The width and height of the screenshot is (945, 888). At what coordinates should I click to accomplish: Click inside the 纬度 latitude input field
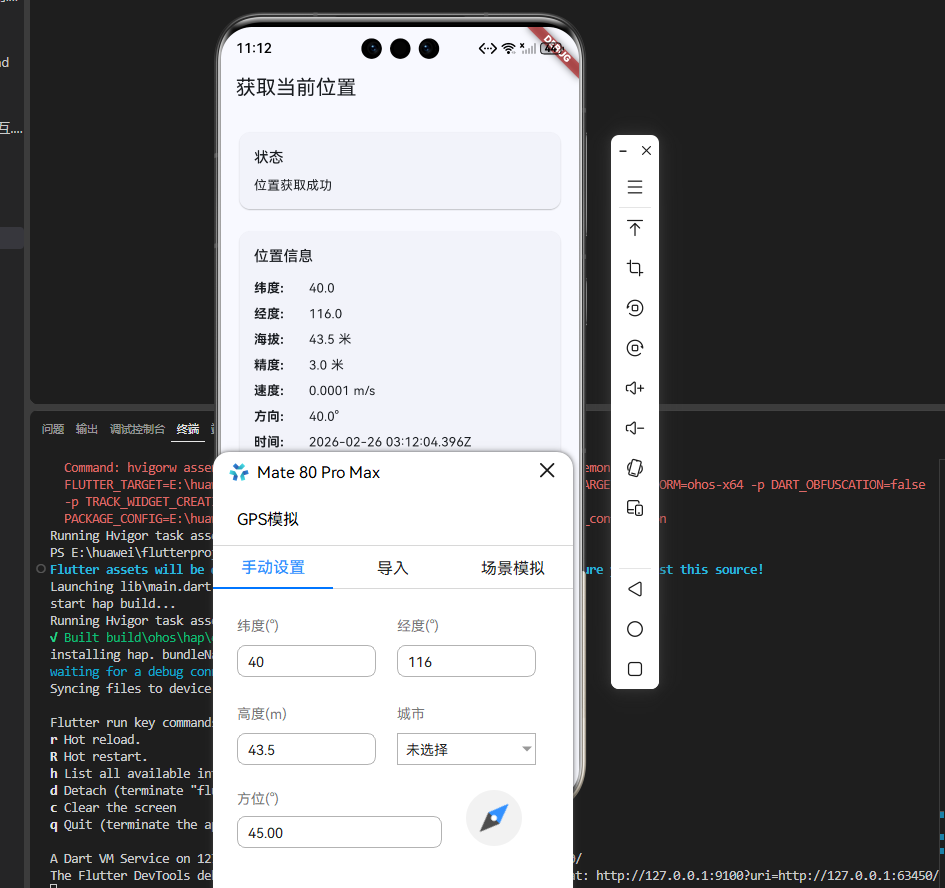(x=306, y=661)
